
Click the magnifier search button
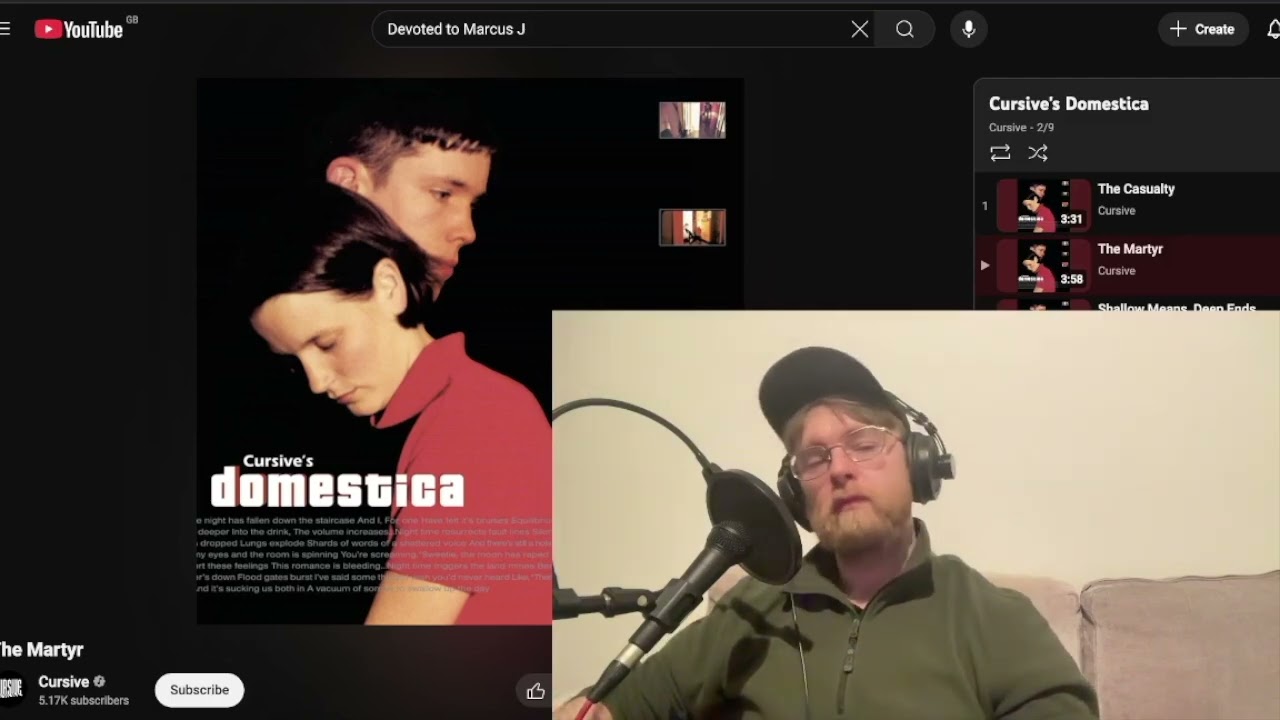pos(905,29)
